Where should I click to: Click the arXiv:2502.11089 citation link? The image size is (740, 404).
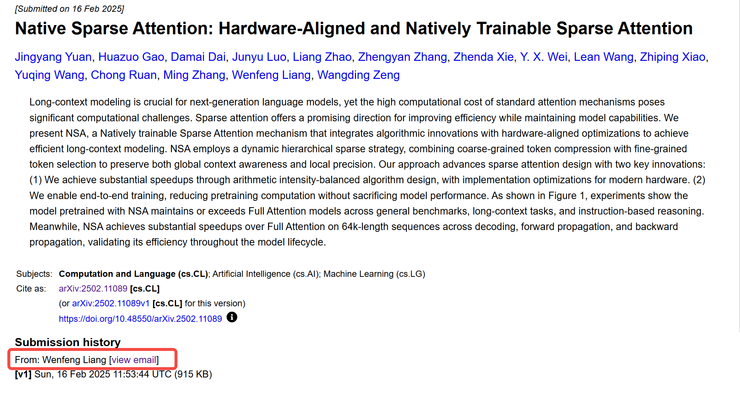tap(93, 288)
